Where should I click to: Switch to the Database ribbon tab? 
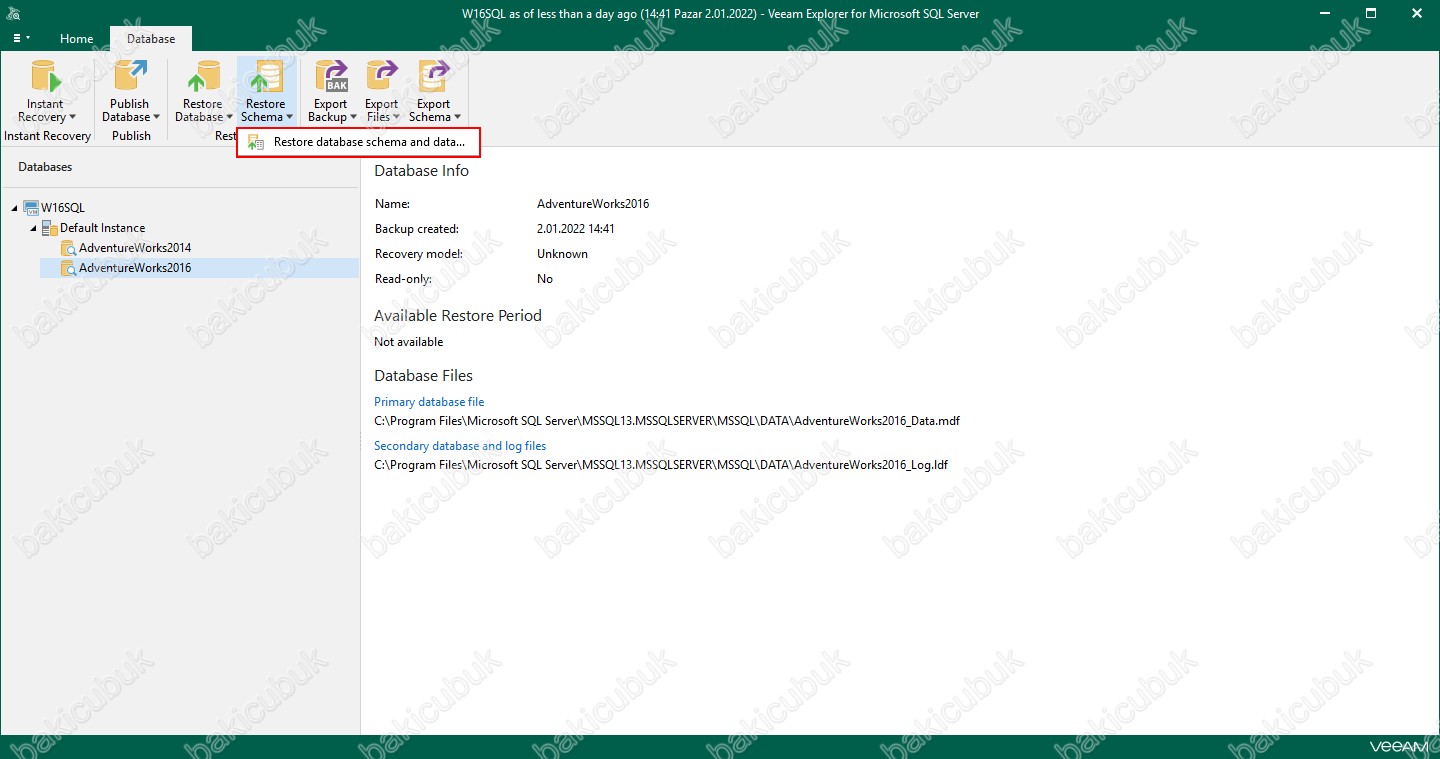[151, 39]
